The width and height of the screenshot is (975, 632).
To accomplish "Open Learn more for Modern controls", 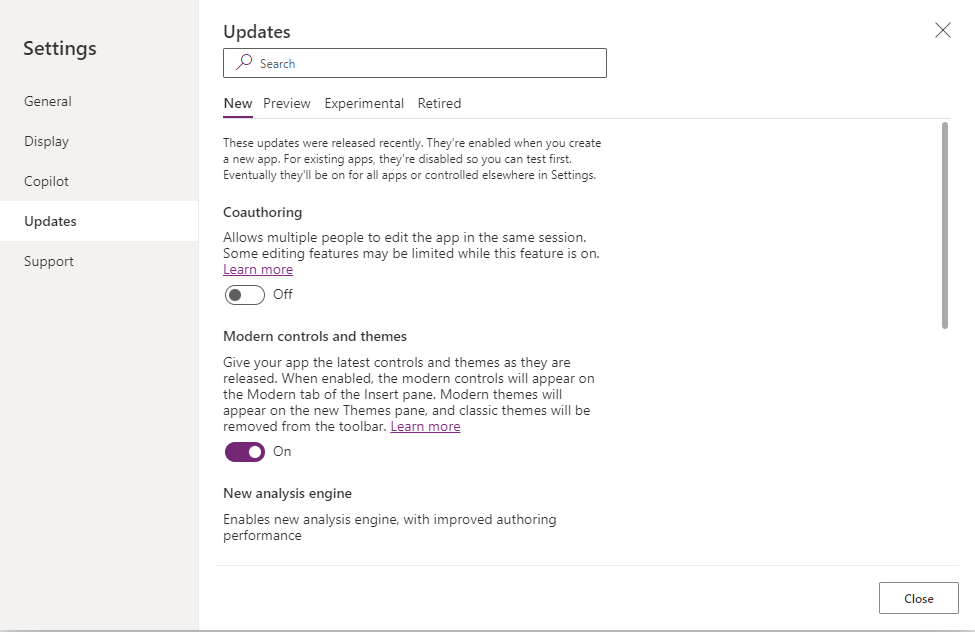I will click(x=425, y=426).
